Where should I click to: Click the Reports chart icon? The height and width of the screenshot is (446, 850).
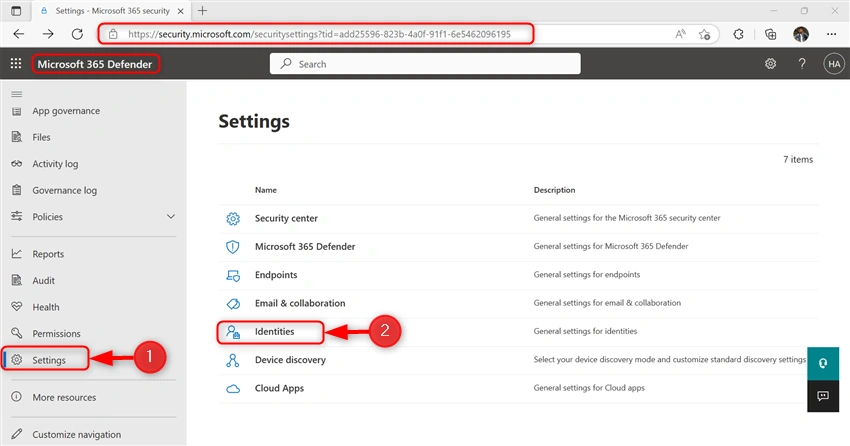tap(17, 254)
